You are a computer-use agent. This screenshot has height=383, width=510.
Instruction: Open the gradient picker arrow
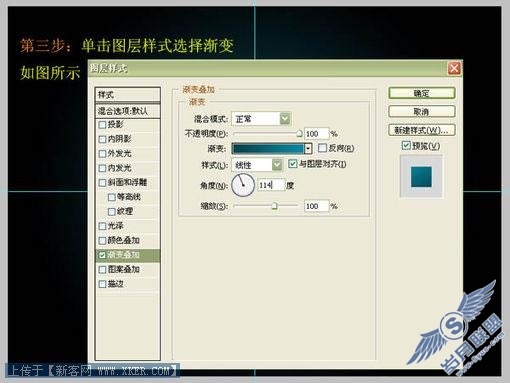tap(308, 148)
